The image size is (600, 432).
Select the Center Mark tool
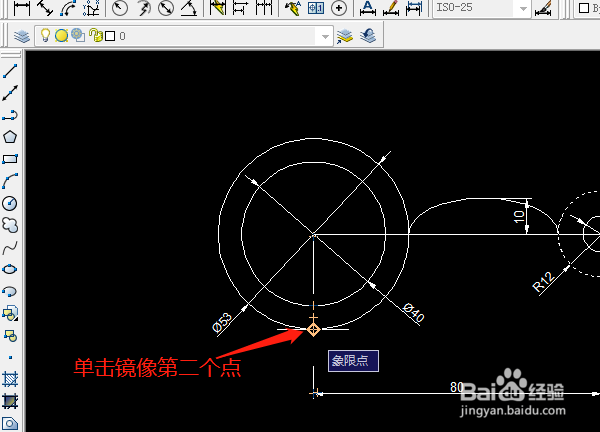pos(339,8)
